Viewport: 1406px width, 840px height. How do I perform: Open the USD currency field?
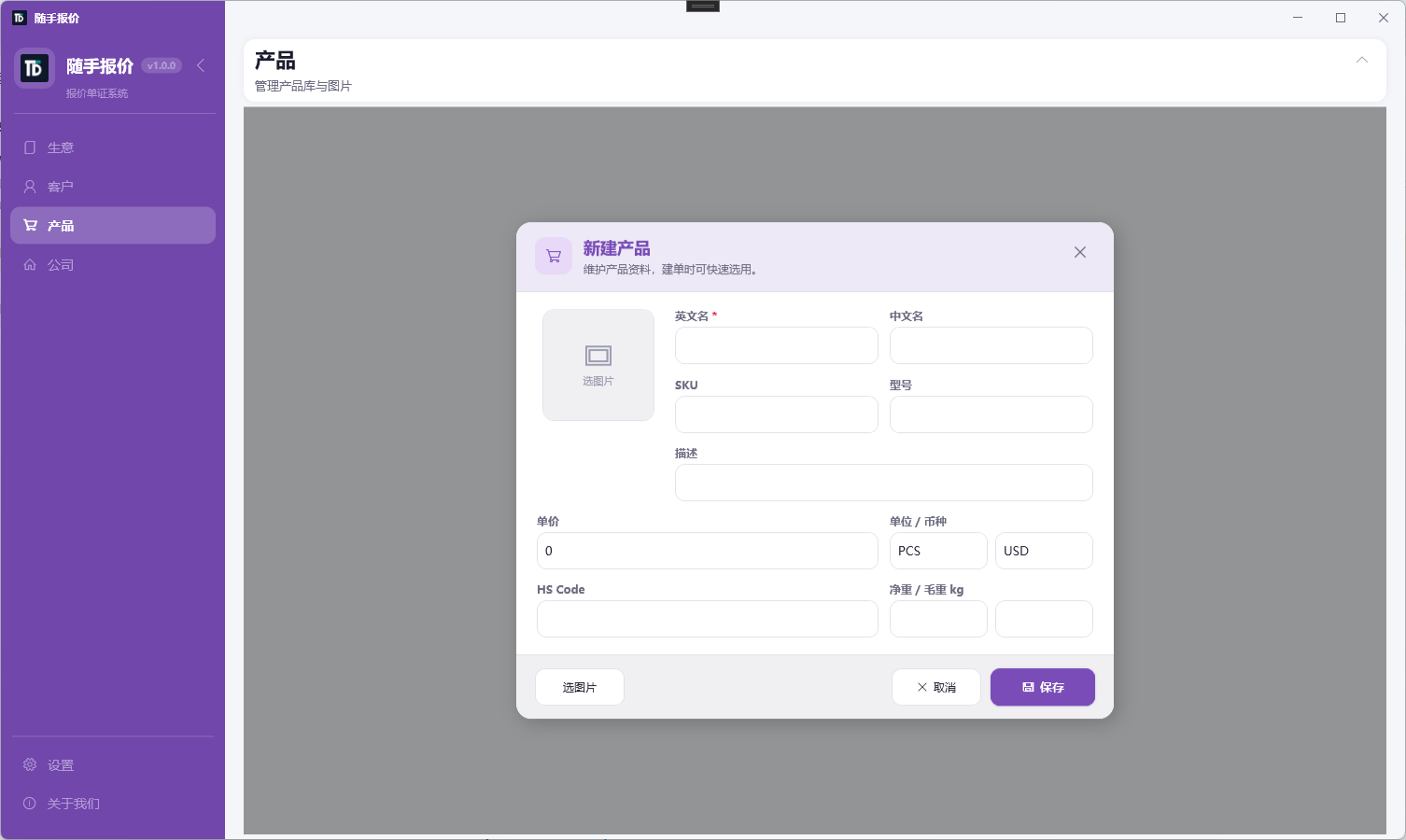point(1044,551)
